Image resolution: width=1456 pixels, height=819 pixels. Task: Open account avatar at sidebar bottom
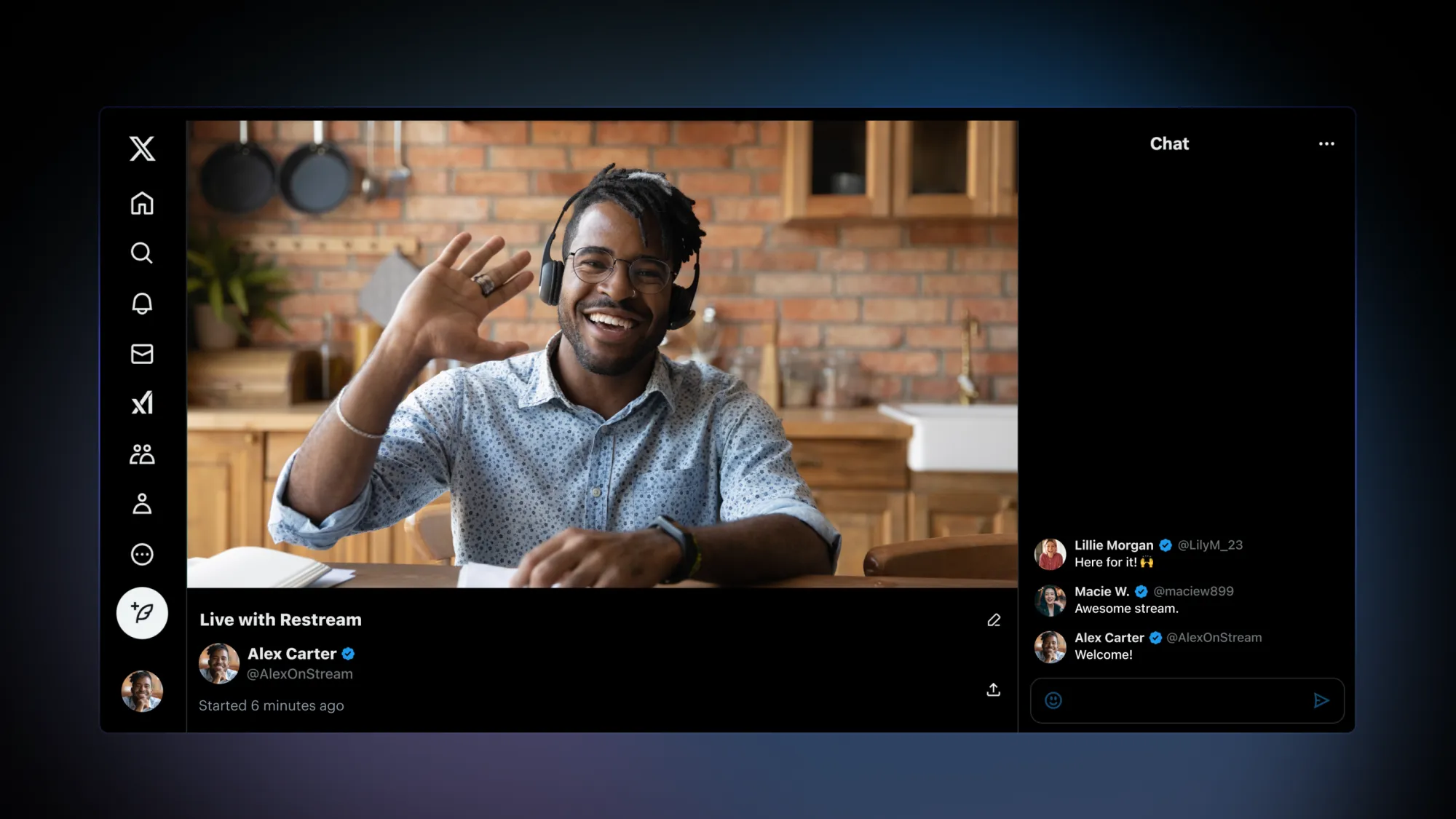[142, 691]
